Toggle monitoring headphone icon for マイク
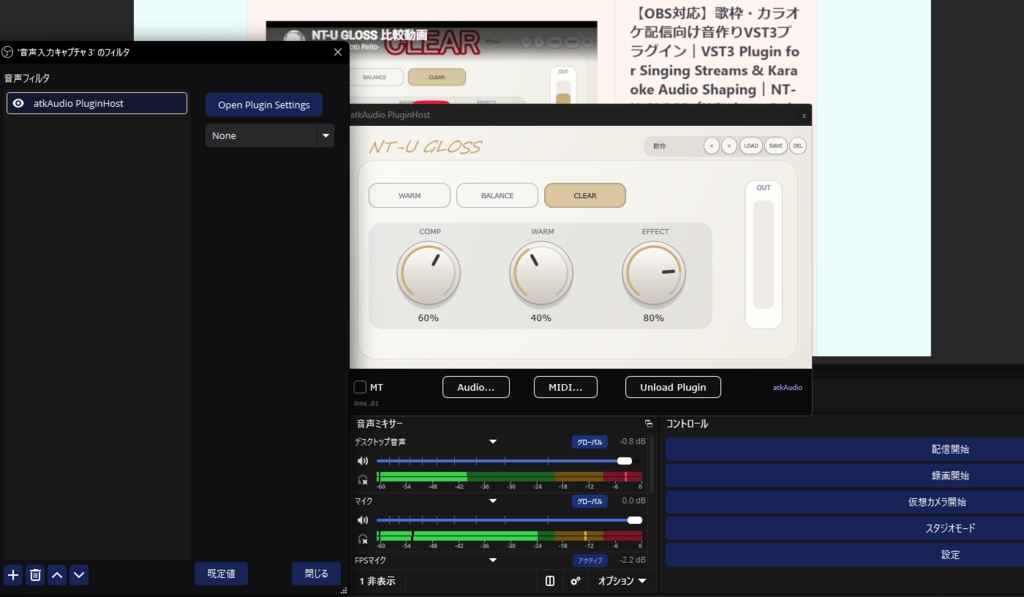 [x=363, y=540]
